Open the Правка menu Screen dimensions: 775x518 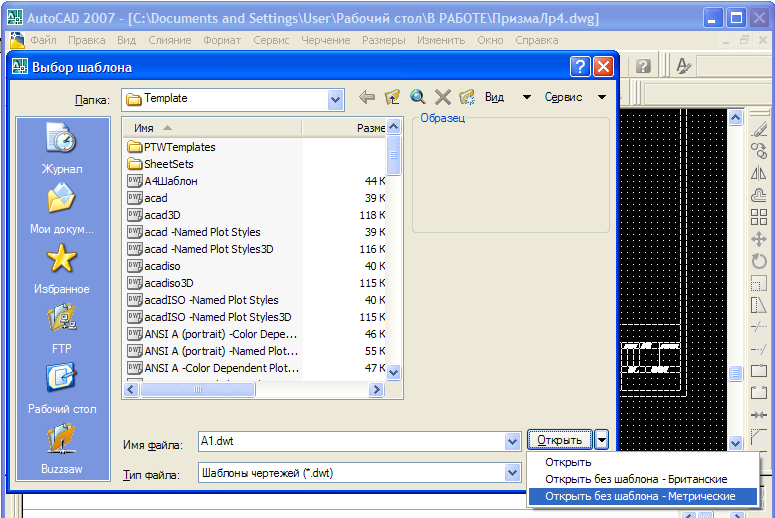pos(86,40)
